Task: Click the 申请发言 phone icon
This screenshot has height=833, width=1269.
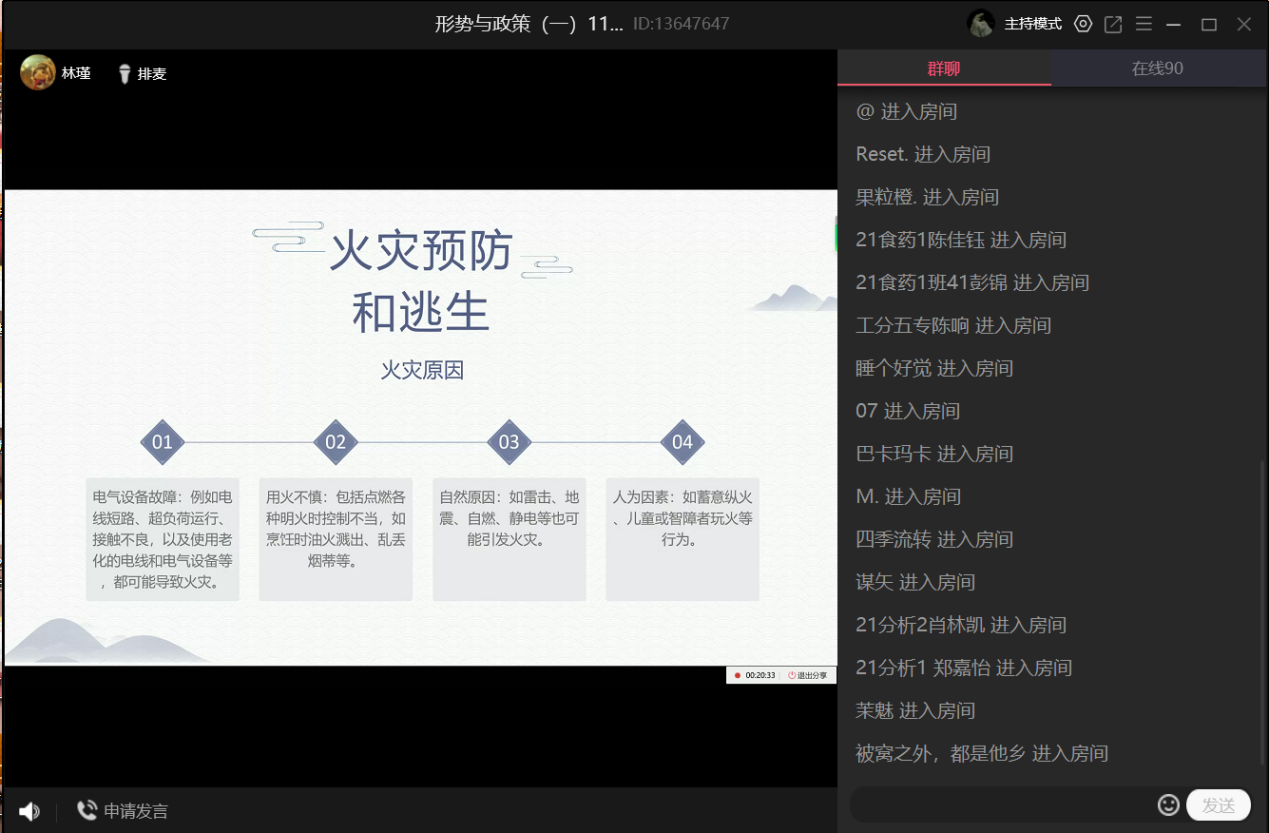Action: [87, 810]
